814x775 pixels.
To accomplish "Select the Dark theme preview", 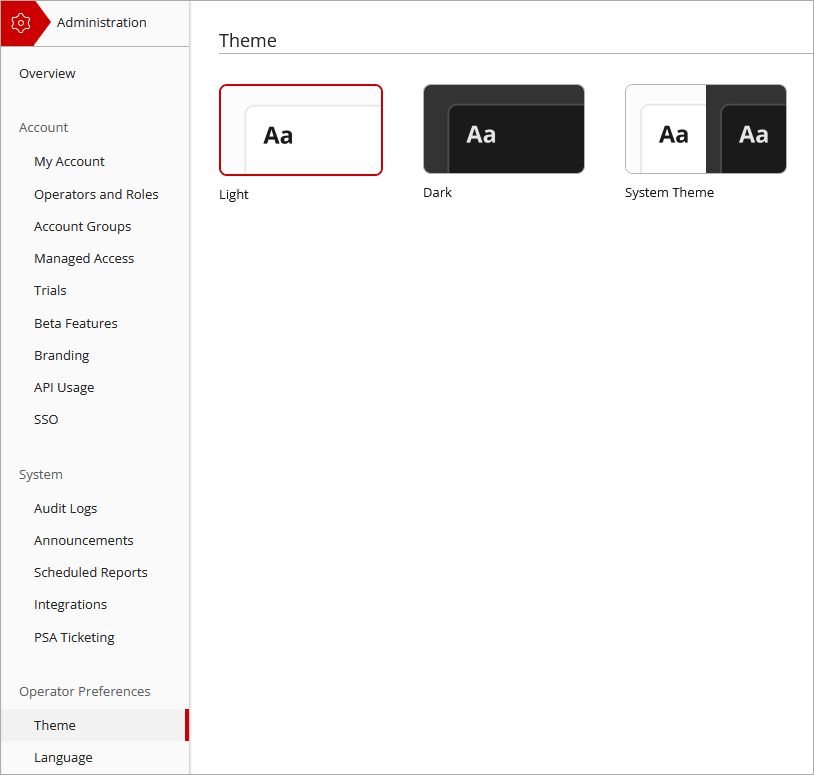I will (503, 128).
